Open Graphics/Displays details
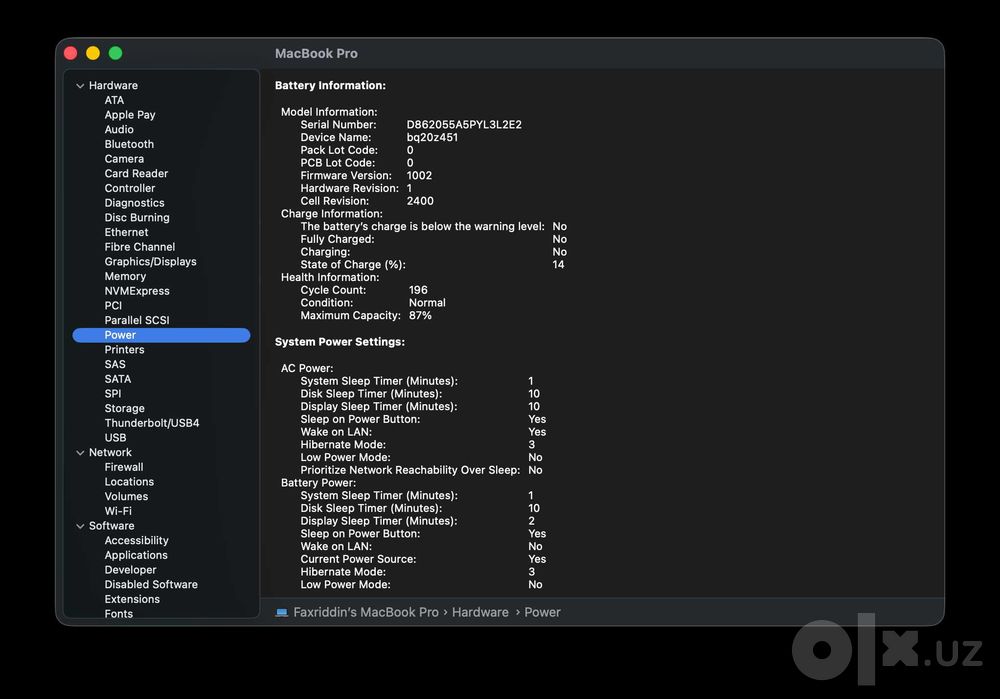 (x=151, y=261)
